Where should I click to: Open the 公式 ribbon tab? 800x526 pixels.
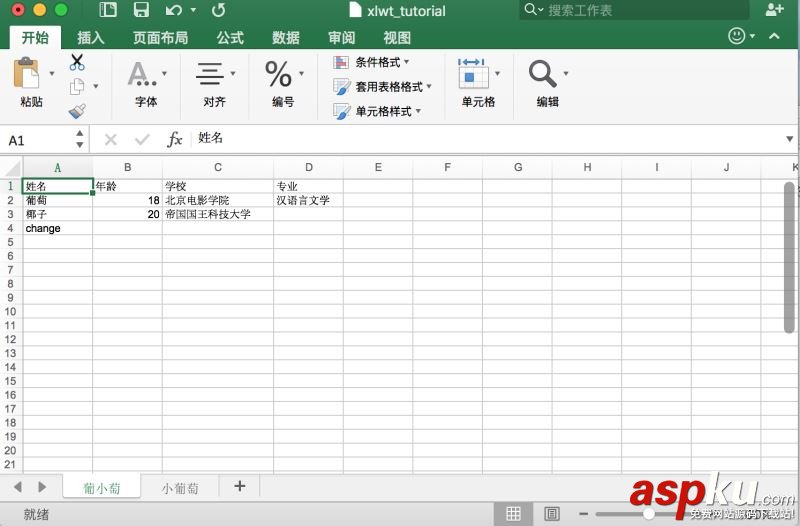(x=230, y=38)
